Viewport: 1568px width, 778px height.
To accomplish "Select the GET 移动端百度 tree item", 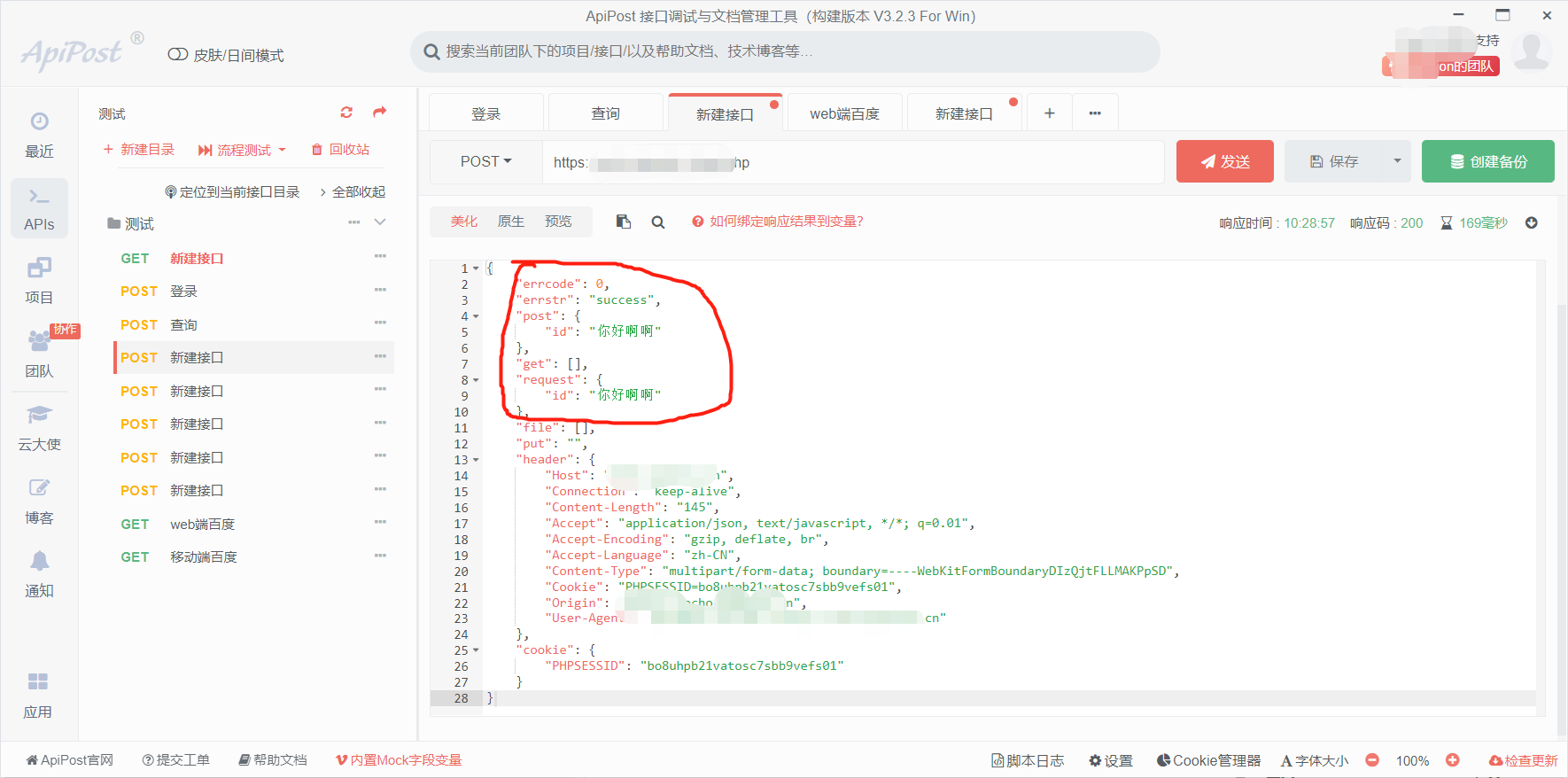I will click(x=254, y=556).
